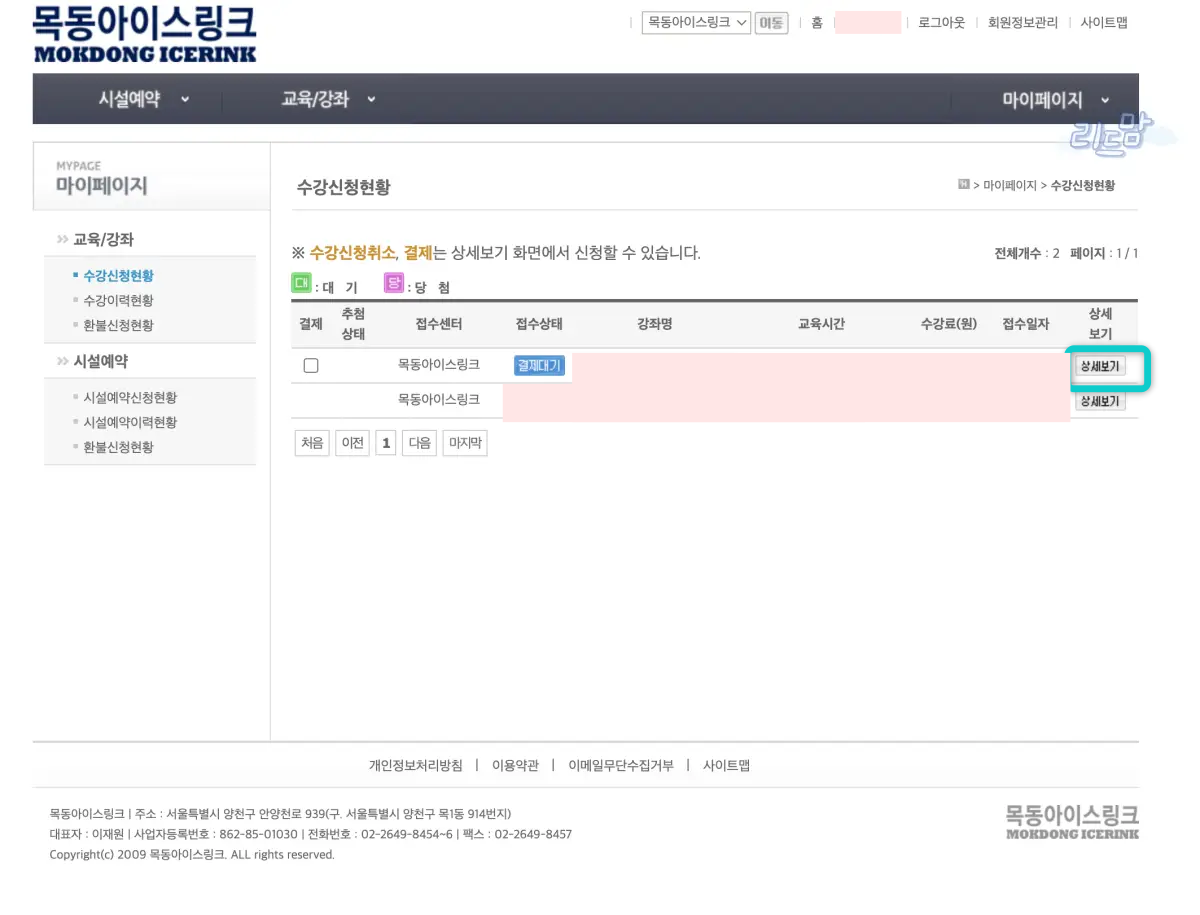1200x915 pixels.
Task: Click the 접수상태 column header
Action: [x=539, y=324]
